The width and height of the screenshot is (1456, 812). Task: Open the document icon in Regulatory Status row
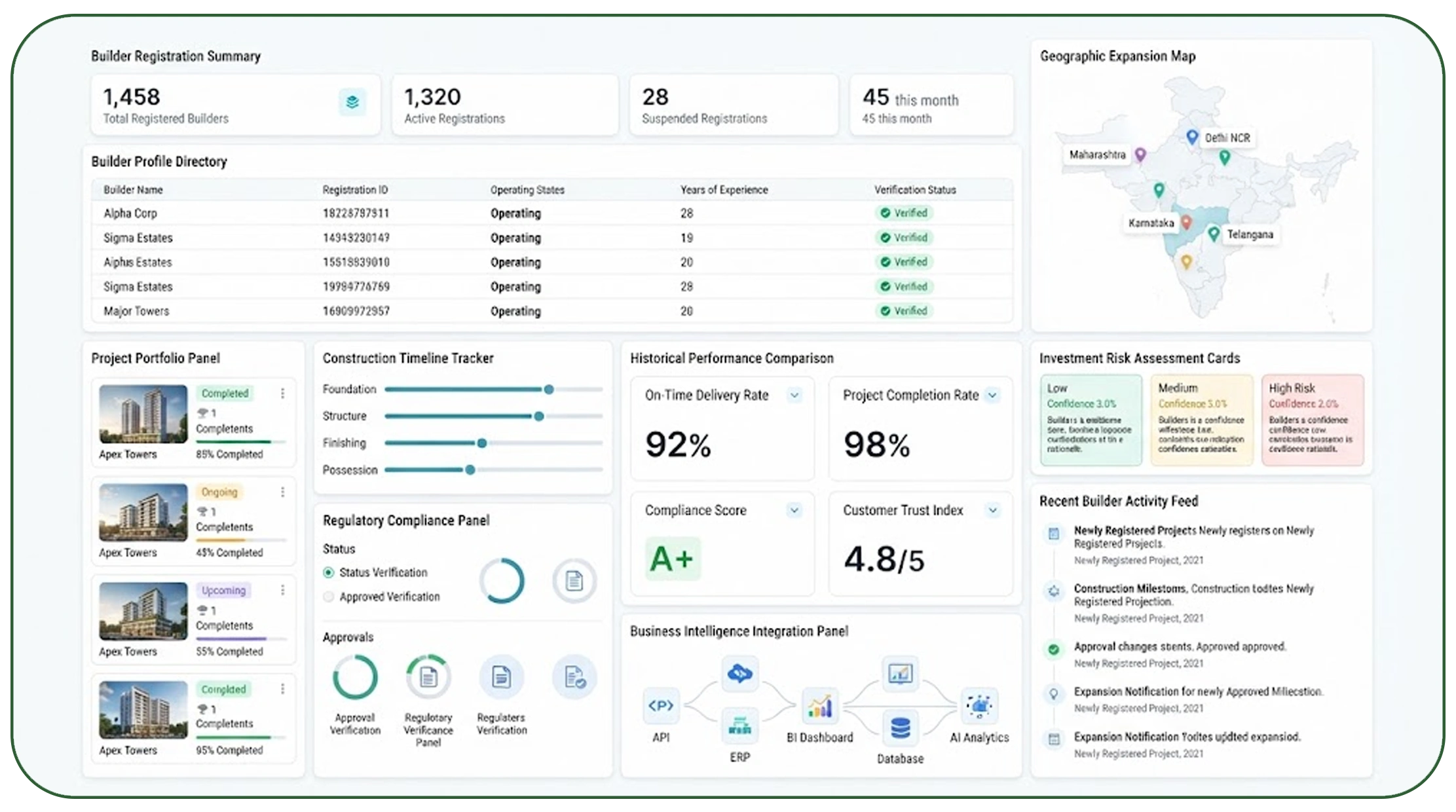pos(574,580)
